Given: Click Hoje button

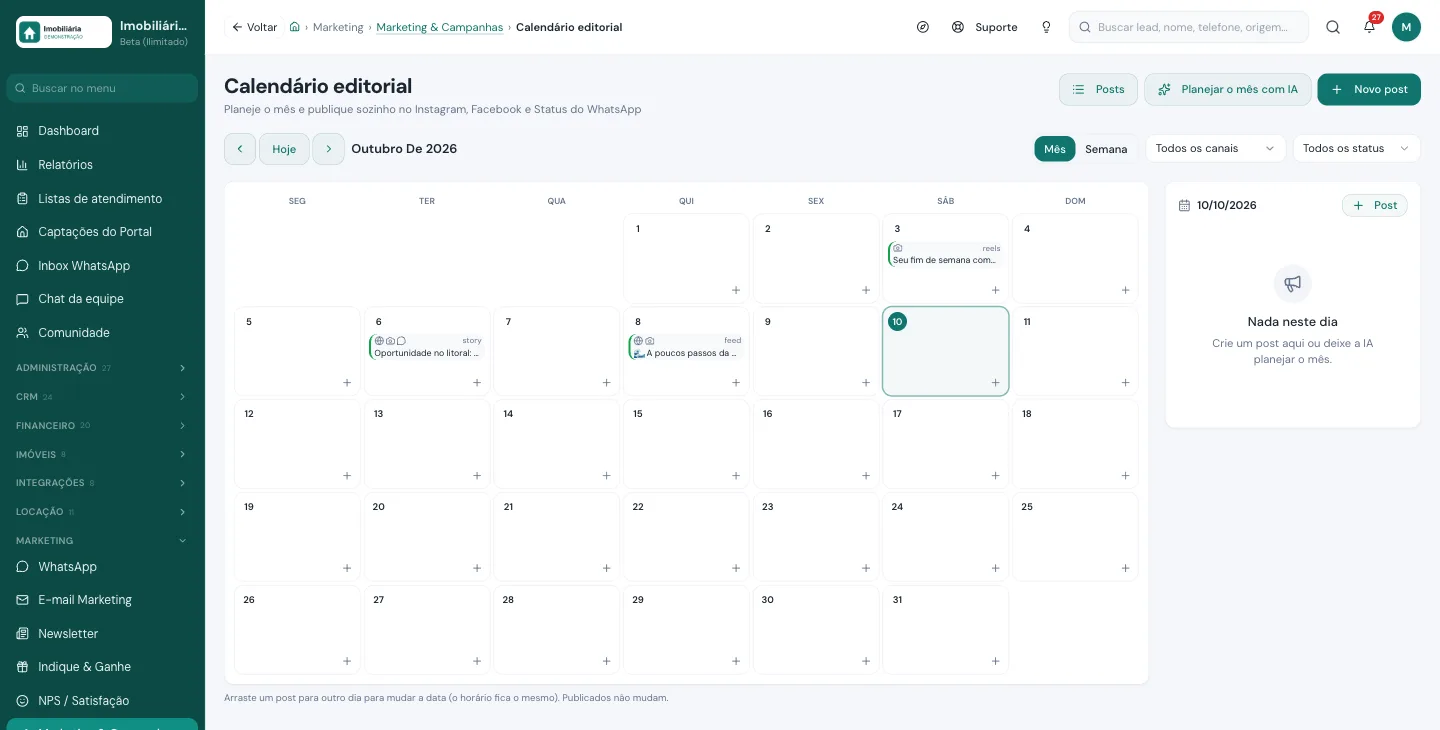Looking at the screenshot, I should [x=284, y=149].
